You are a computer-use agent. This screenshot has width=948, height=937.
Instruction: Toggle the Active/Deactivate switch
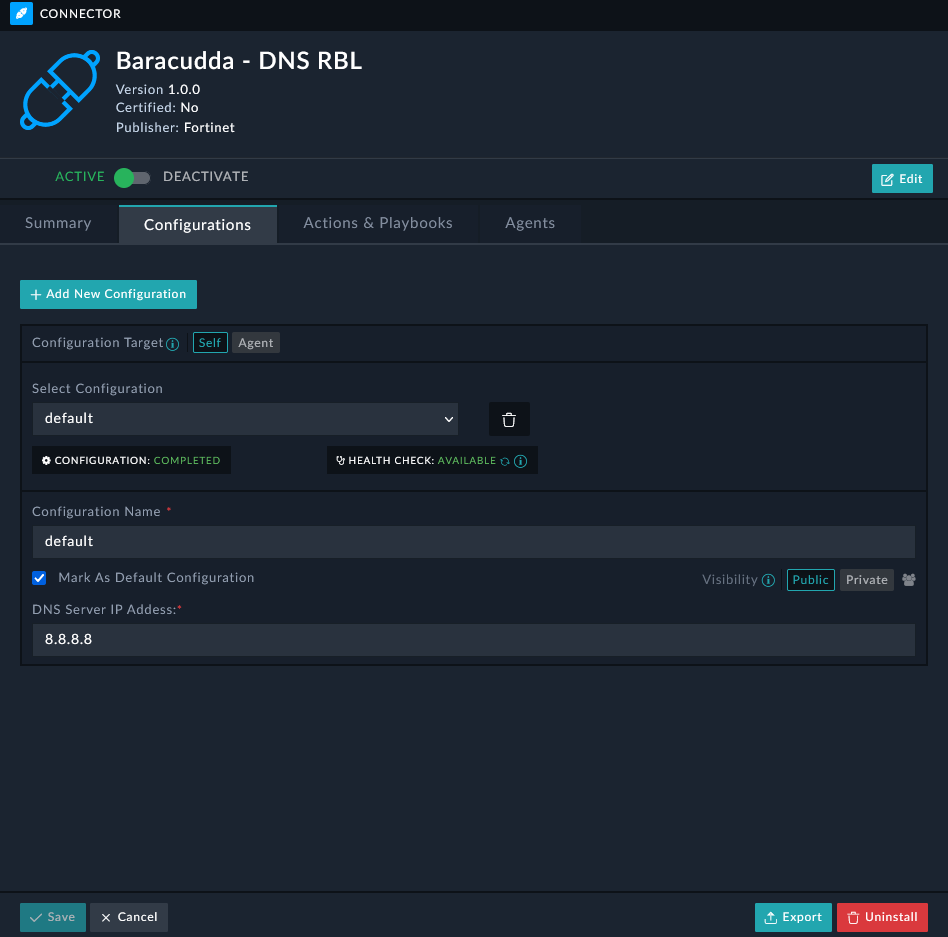coord(132,178)
